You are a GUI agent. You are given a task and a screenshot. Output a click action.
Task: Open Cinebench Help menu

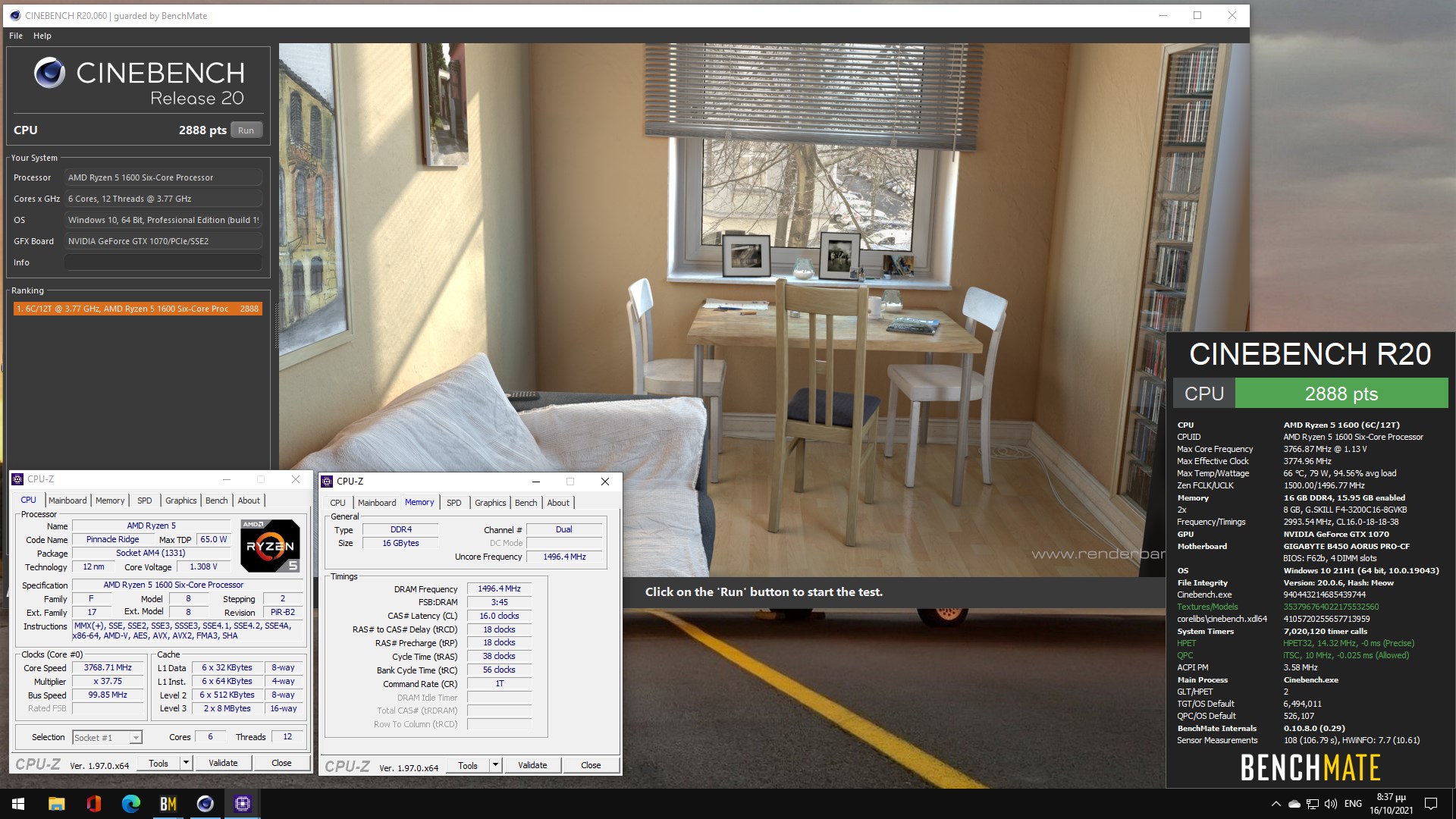click(42, 36)
